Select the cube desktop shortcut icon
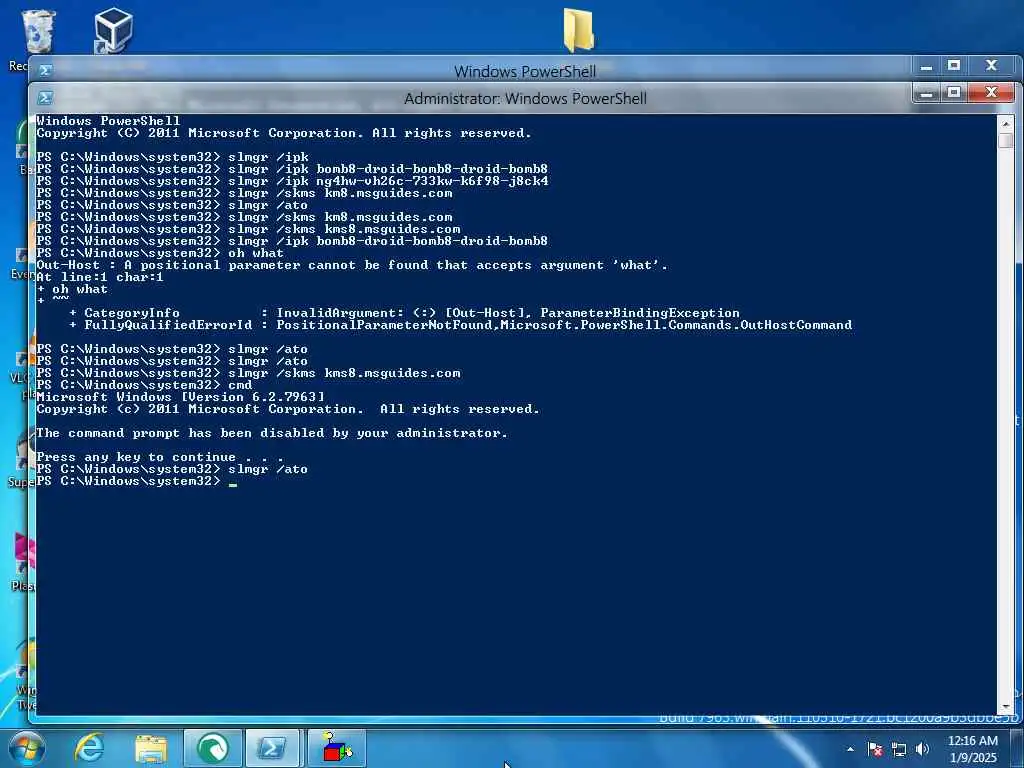 tap(113, 30)
